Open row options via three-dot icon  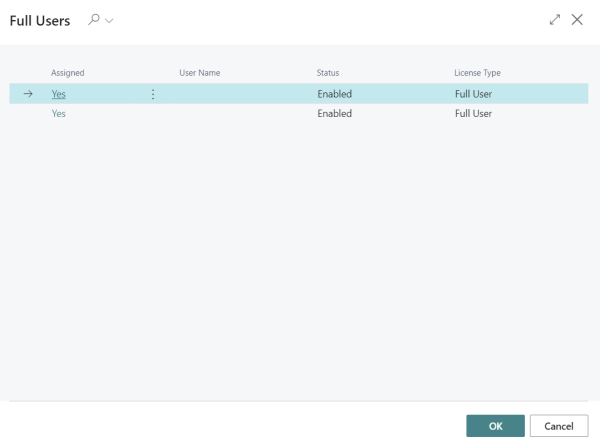153,94
